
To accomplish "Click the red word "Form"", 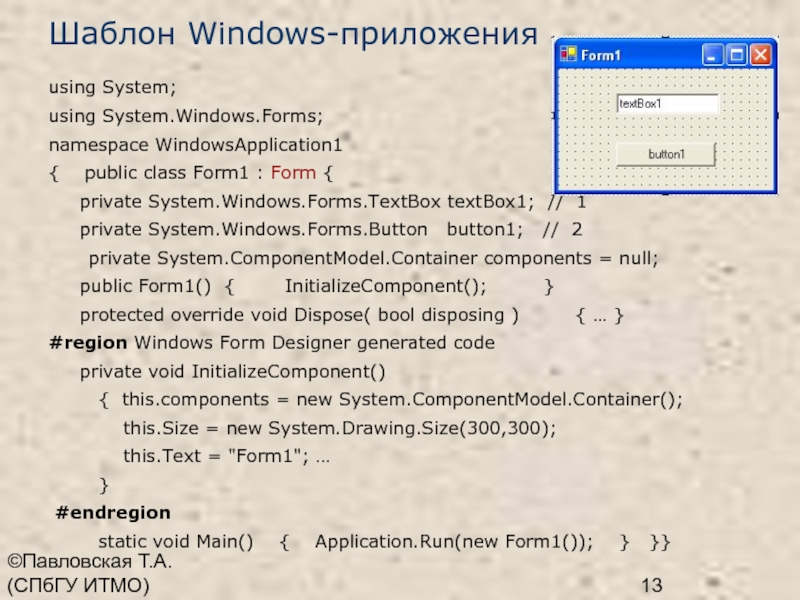I will (x=293, y=173).
